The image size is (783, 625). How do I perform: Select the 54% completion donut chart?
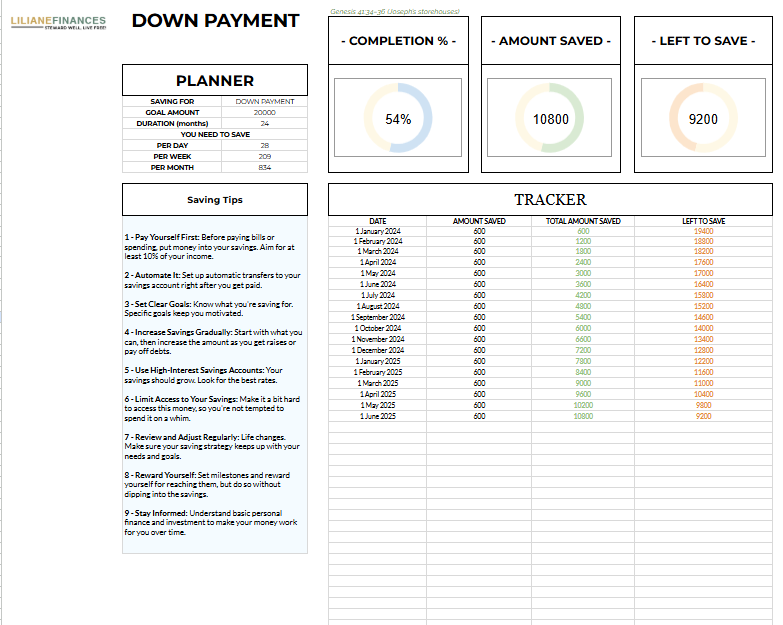tap(398, 119)
